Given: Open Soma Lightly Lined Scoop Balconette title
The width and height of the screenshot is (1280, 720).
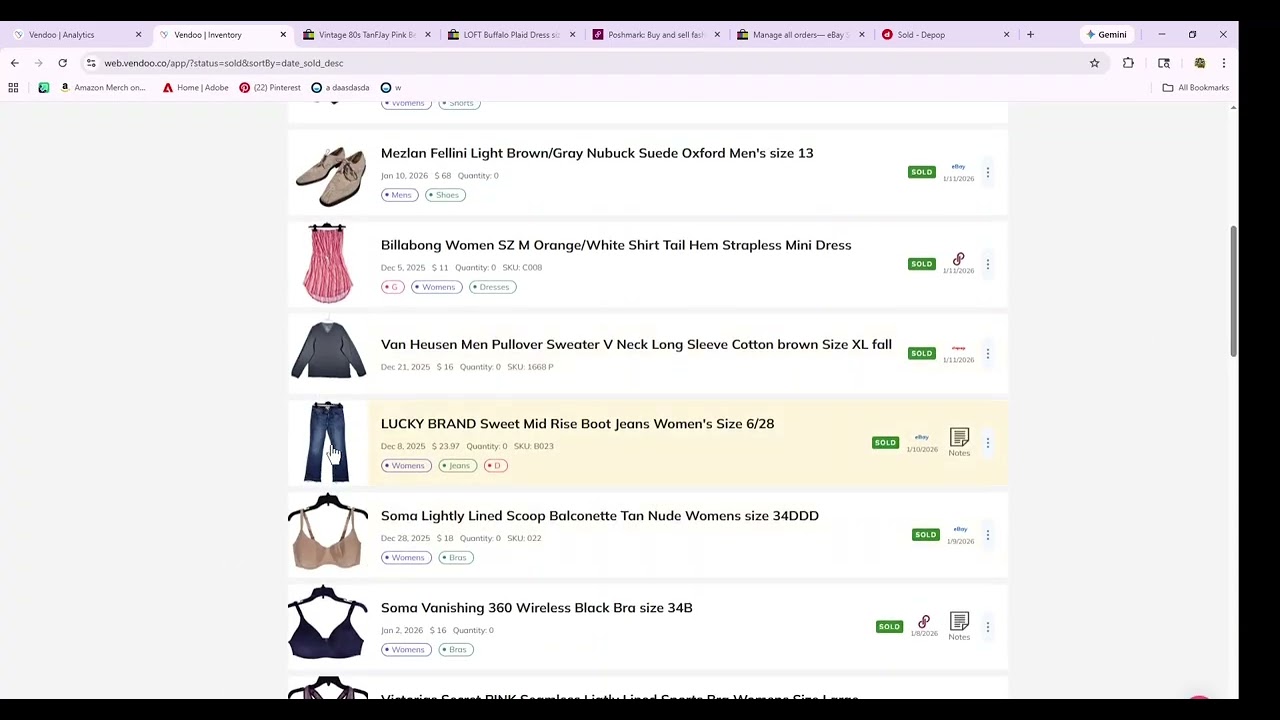Looking at the screenshot, I should (x=599, y=516).
